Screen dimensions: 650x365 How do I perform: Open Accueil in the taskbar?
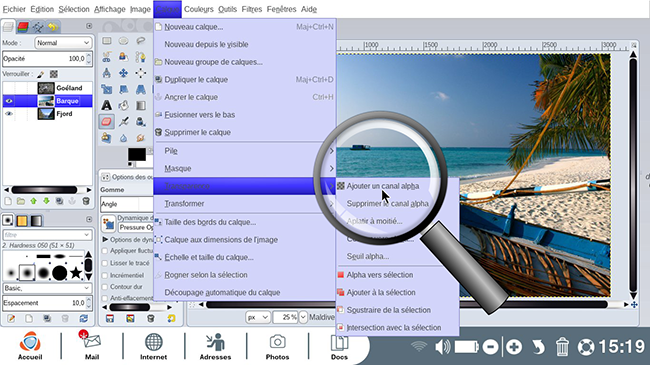[x=30, y=346]
